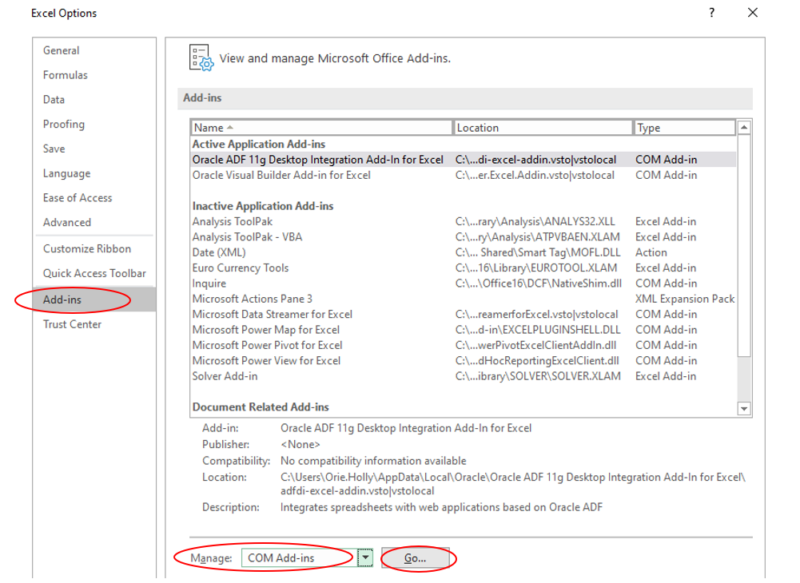Select the Trust Center category
This screenshot has height=583, width=800.
point(72,324)
